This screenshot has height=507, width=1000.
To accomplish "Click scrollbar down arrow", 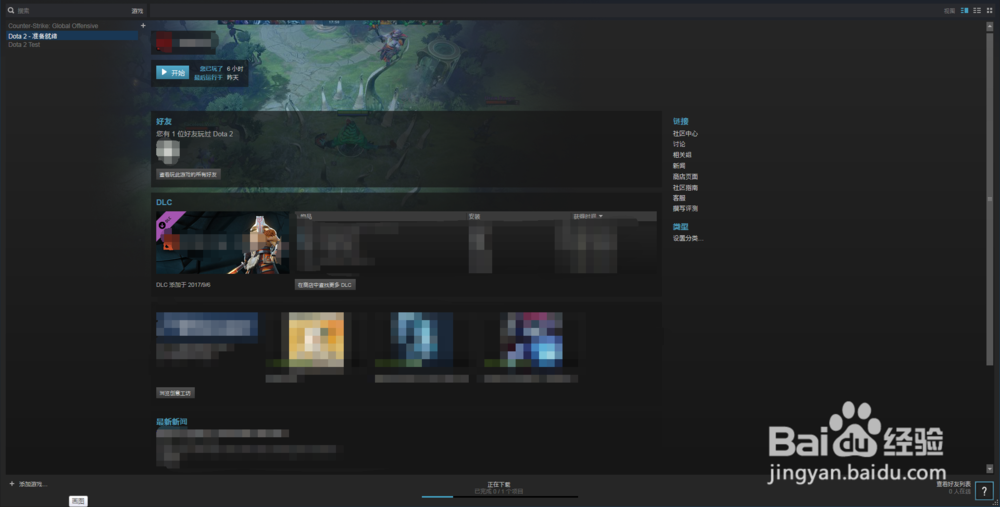I will [x=990, y=469].
